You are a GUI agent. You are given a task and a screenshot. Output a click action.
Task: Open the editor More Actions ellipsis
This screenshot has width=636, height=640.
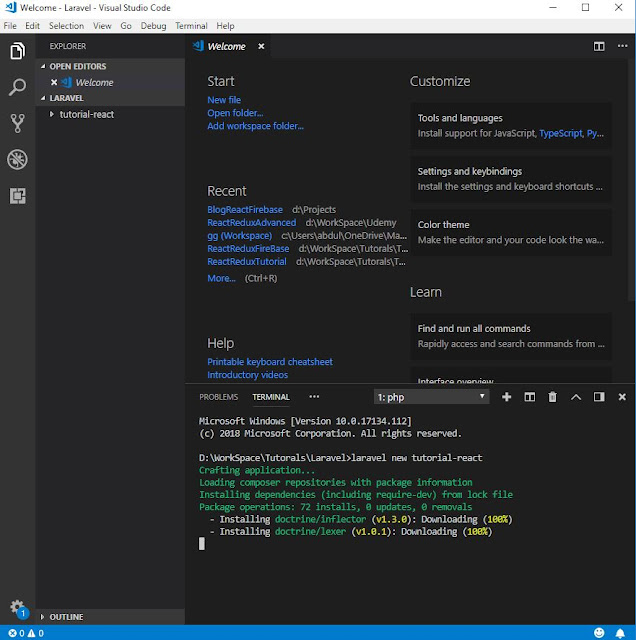click(x=622, y=46)
